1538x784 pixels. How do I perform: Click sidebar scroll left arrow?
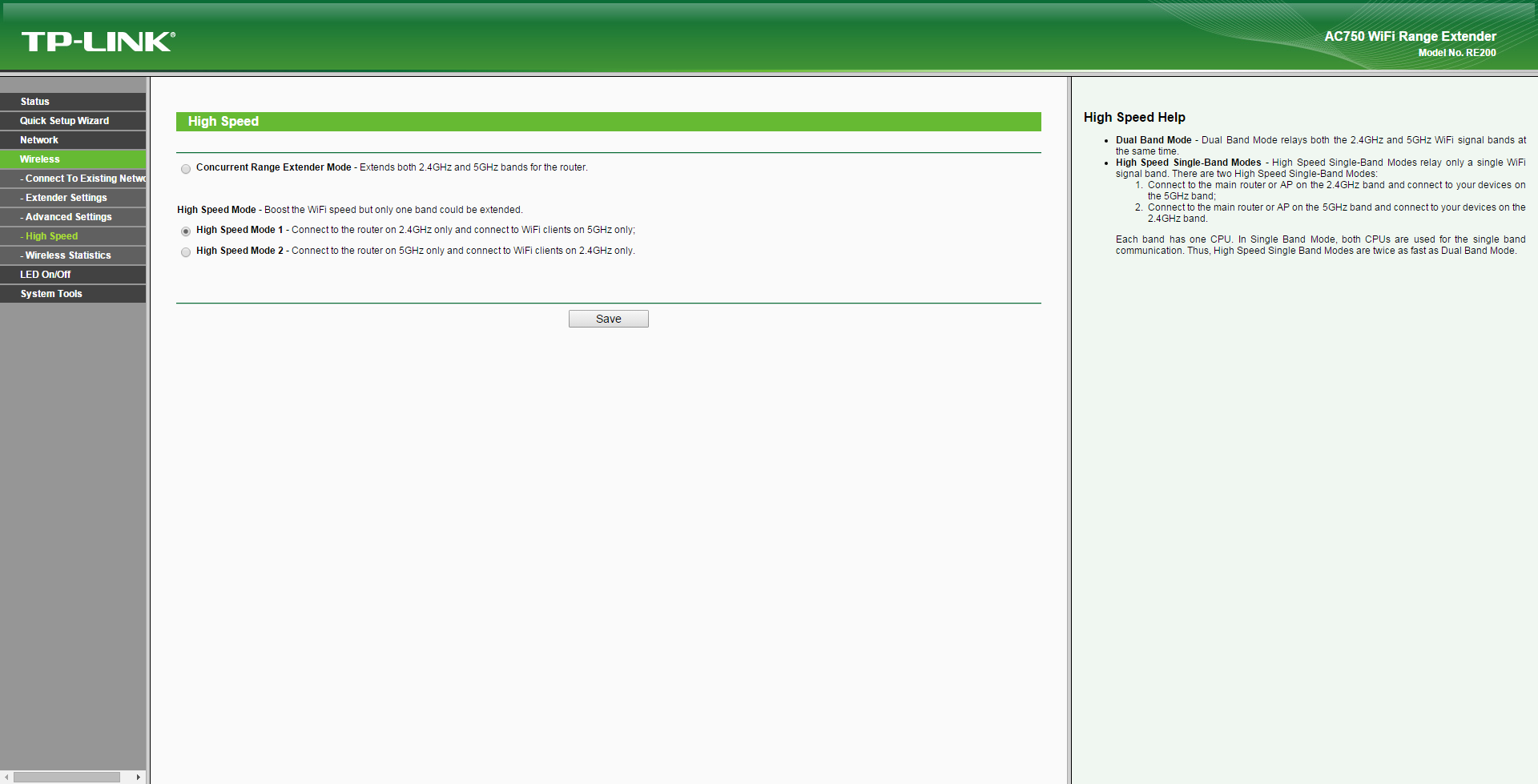tap(6, 777)
